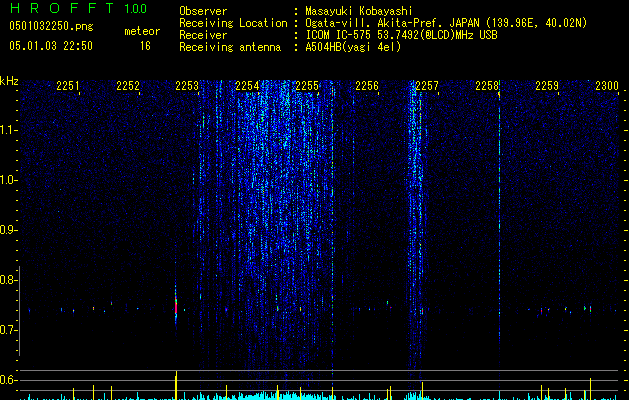
Task: Click the 2258 time marker
Action: click(487, 86)
